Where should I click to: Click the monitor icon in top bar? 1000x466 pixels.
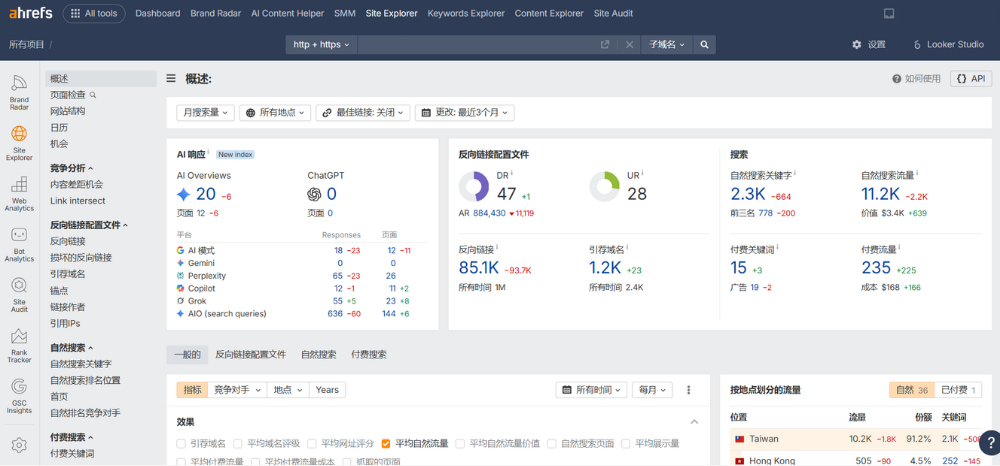888,13
